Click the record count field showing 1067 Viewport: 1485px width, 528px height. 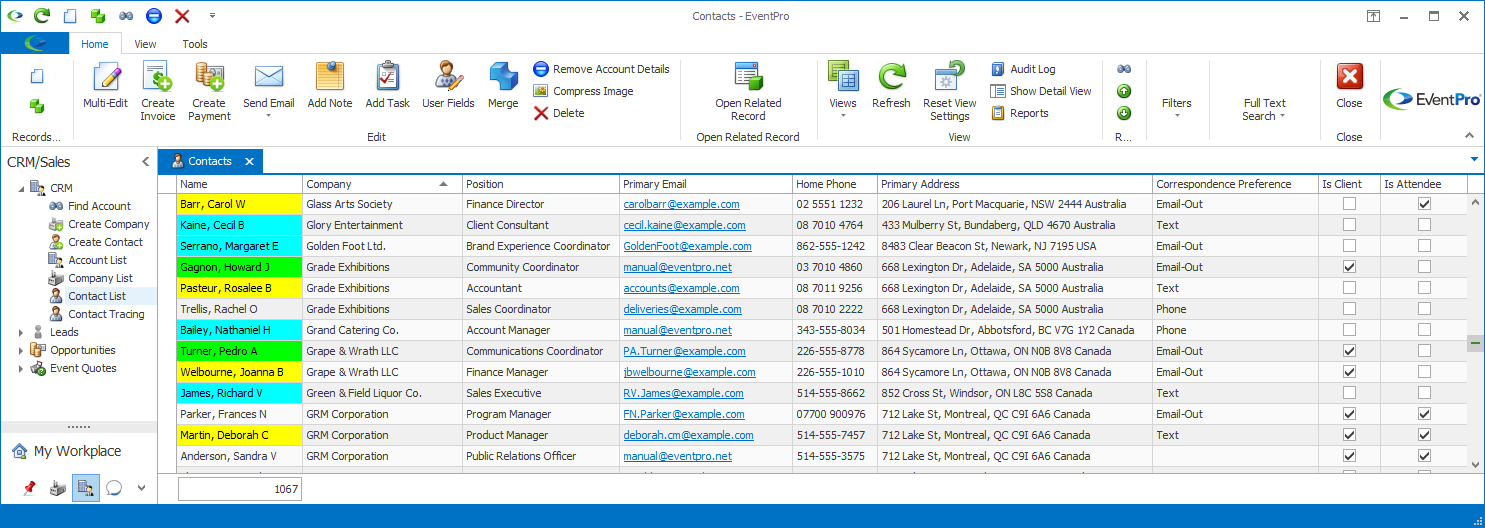click(240, 489)
